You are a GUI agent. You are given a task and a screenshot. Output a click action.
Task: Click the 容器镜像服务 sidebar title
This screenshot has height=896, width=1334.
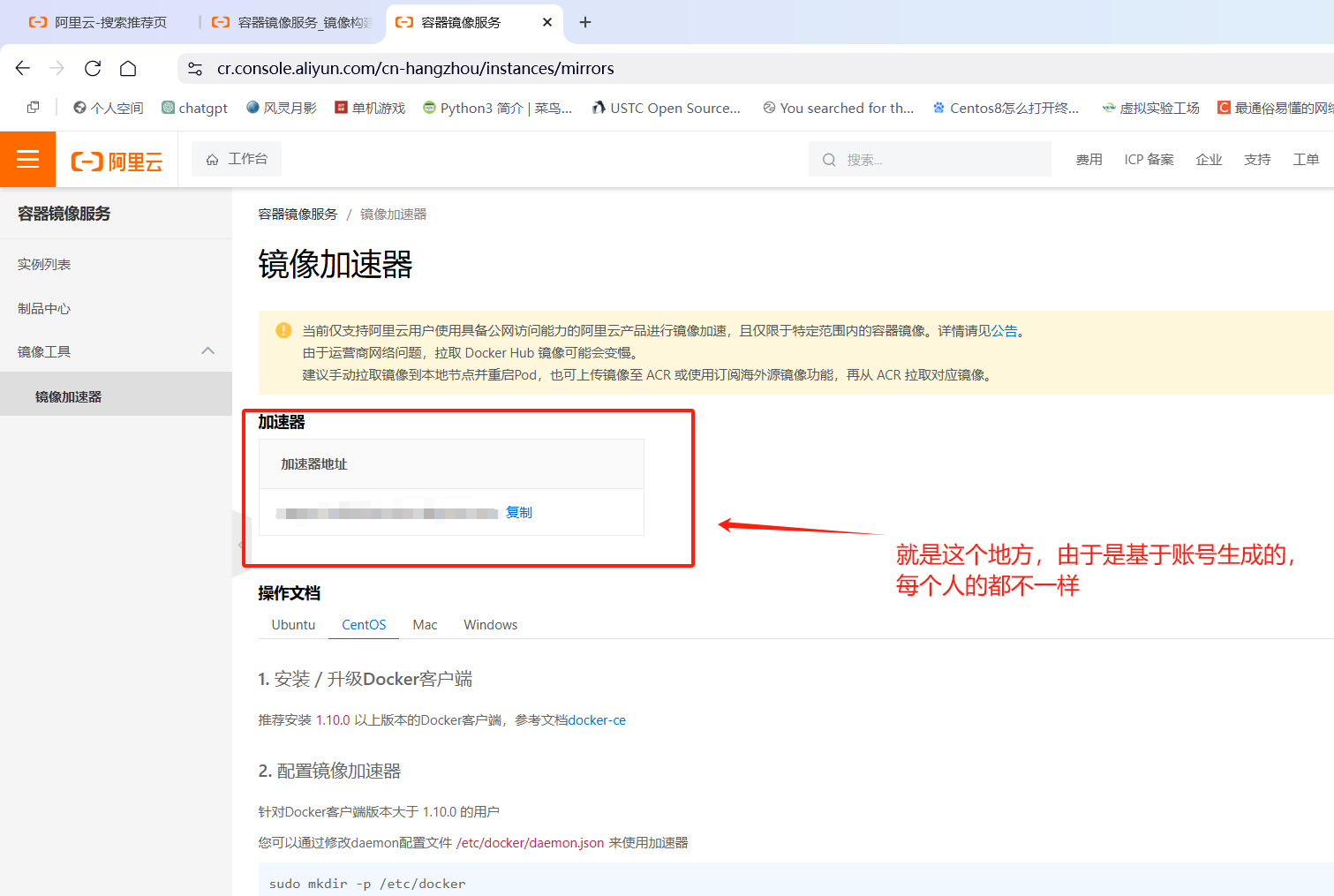coord(64,214)
